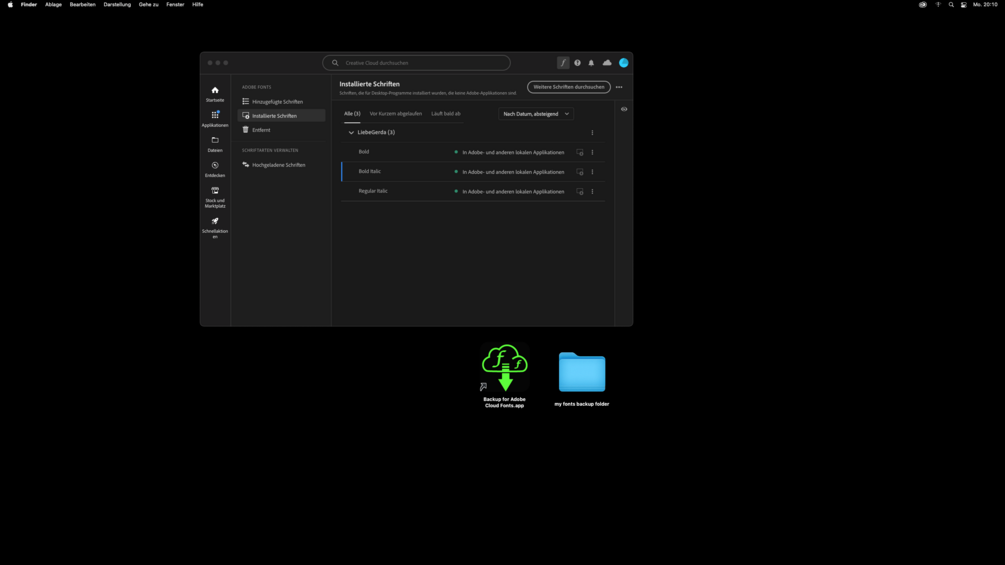The height and width of the screenshot is (565, 1005).
Task: Switch to Alle (3) tab
Action: pyautogui.click(x=352, y=113)
